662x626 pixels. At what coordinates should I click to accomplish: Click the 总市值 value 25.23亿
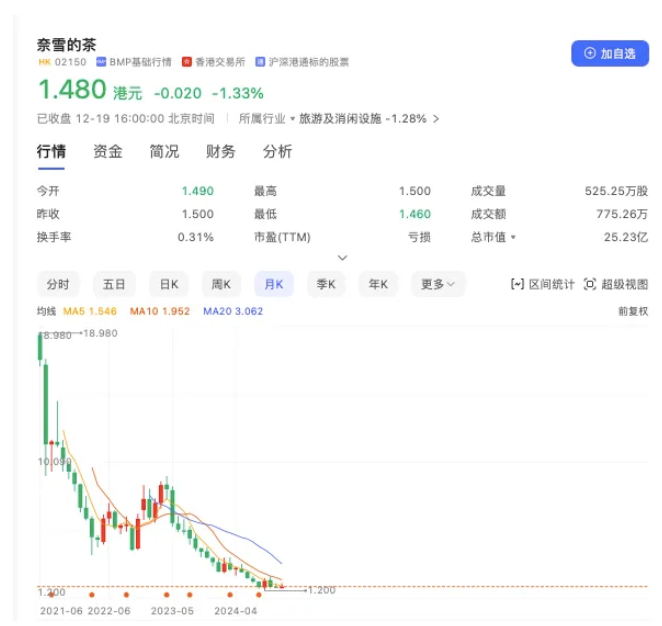tap(626, 237)
